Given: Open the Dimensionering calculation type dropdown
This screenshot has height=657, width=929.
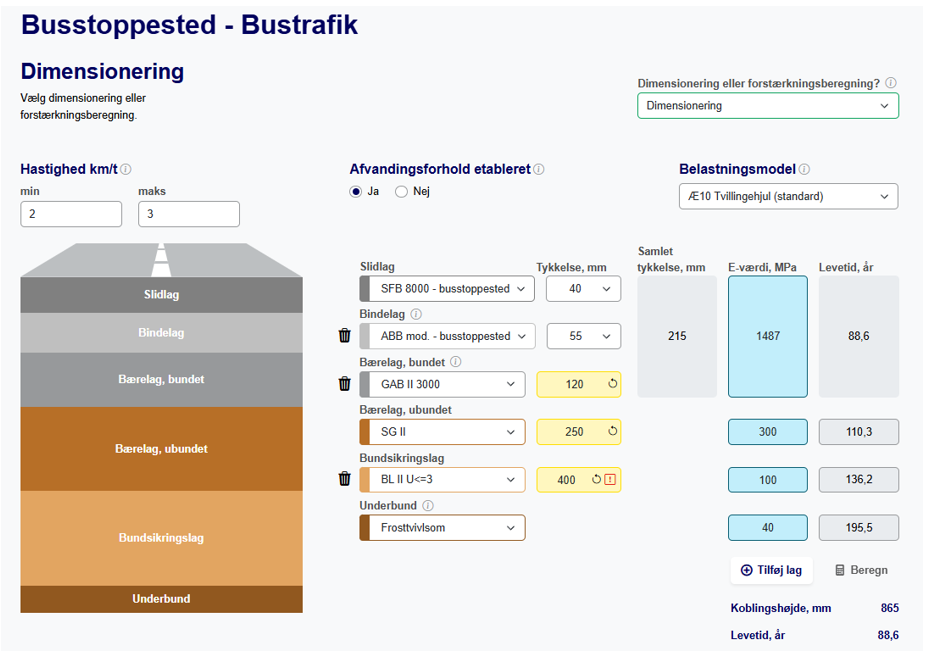Looking at the screenshot, I should point(767,106).
